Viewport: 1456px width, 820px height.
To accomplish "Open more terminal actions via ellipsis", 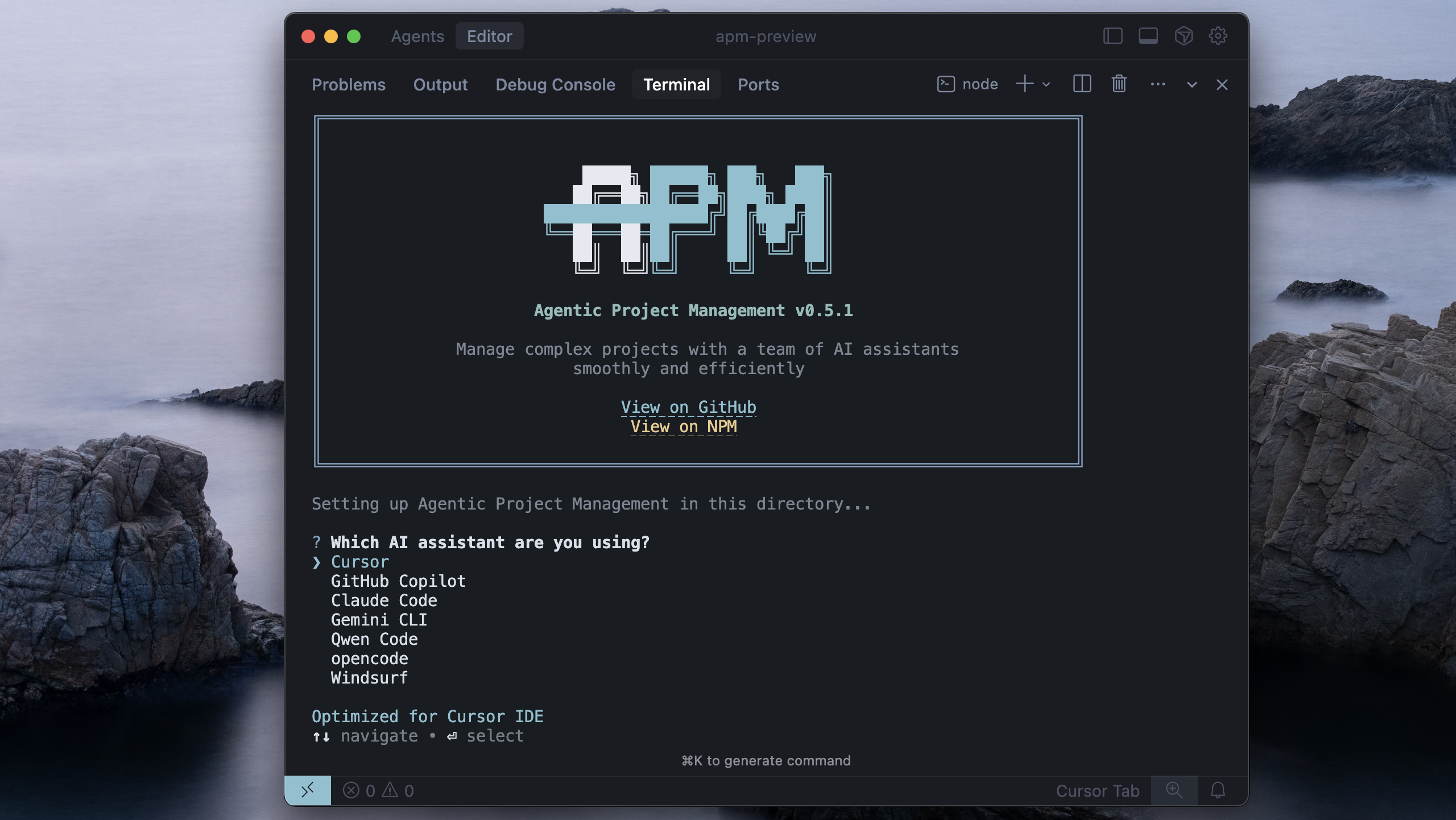I will tap(1159, 84).
